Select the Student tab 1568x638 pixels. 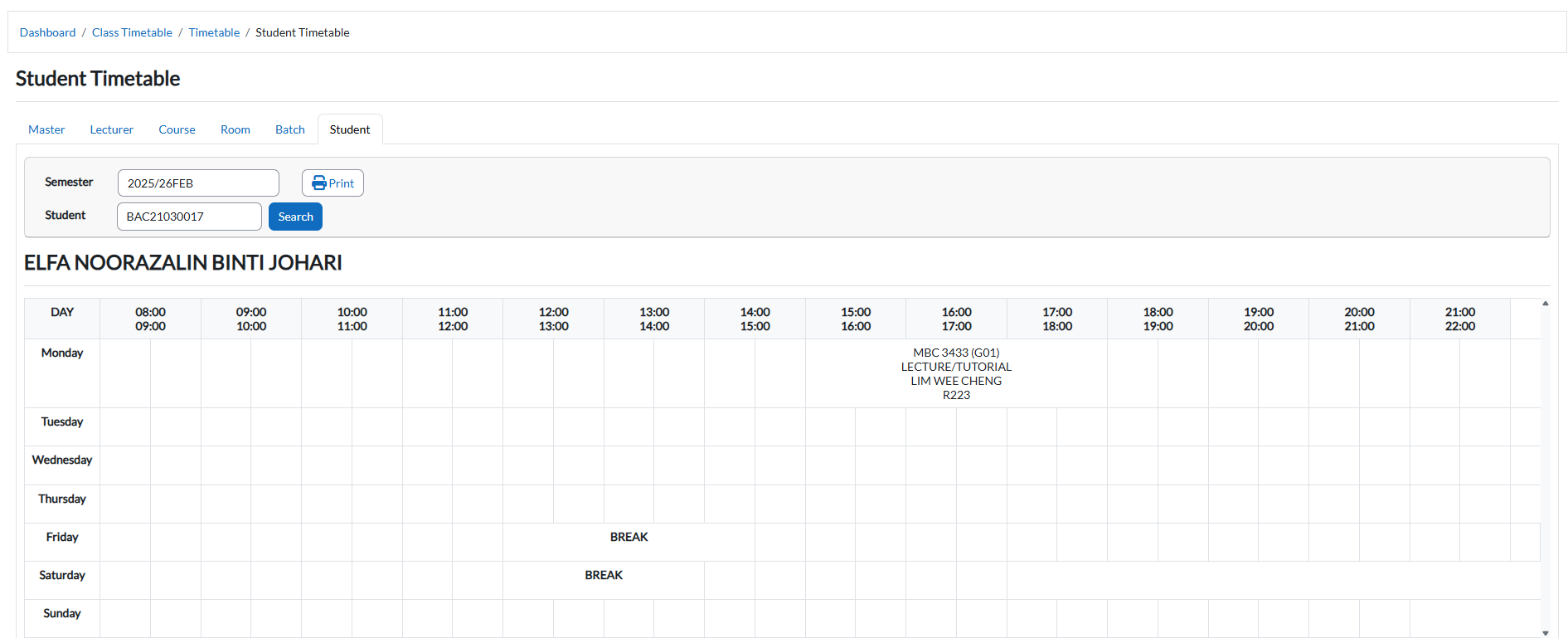point(350,129)
